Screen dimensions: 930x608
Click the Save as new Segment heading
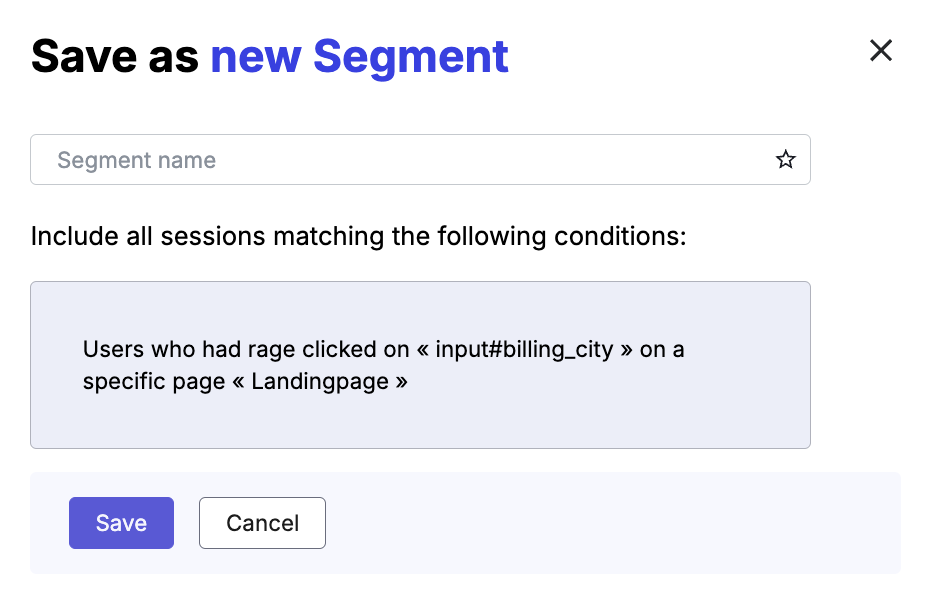[x=270, y=56]
